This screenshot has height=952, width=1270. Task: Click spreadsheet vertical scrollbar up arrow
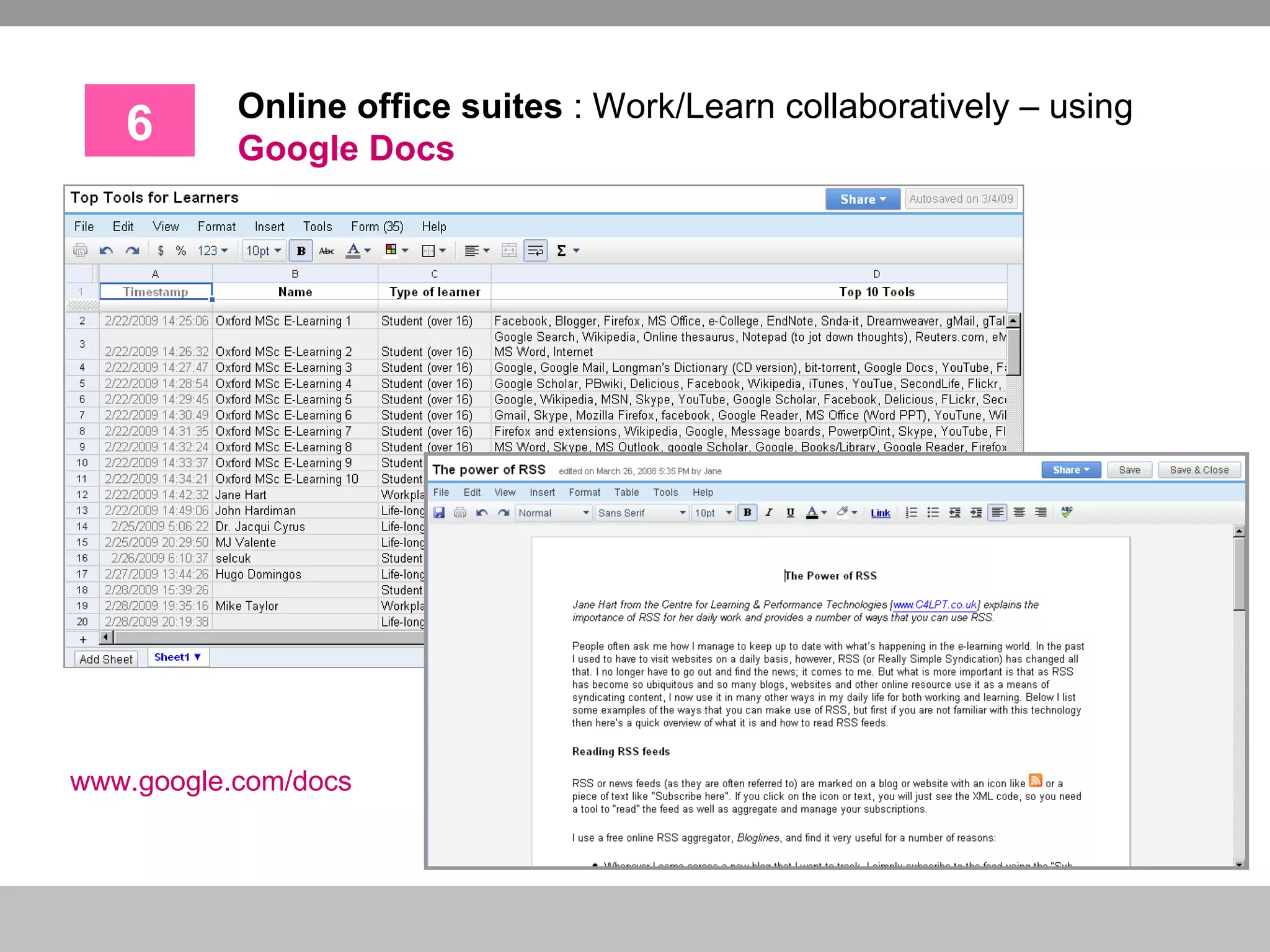tap(1013, 321)
